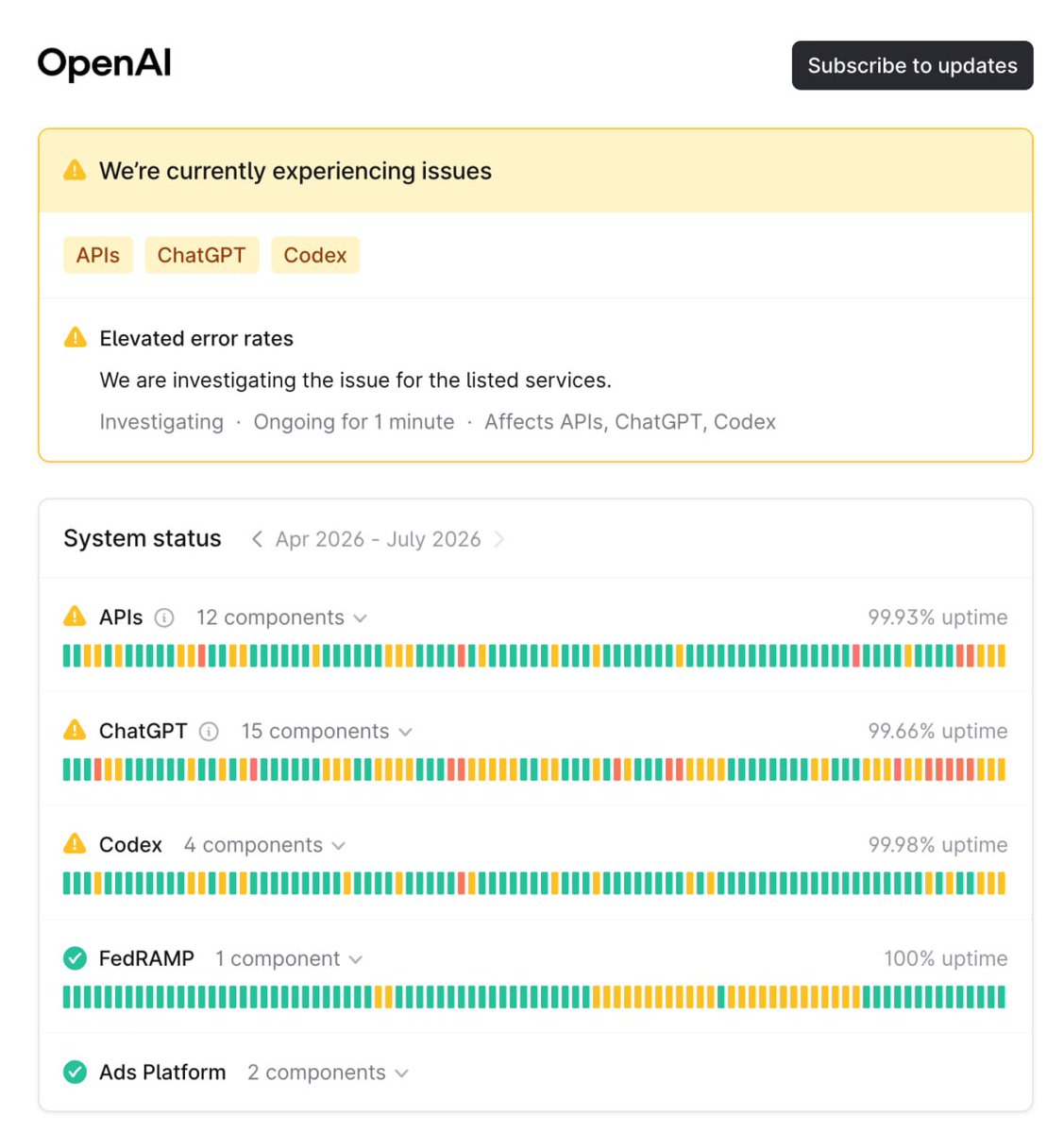Click the warning icon next to Elevated error rates
The width and height of the screenshot is (1064, 1133).
[75, 337]
